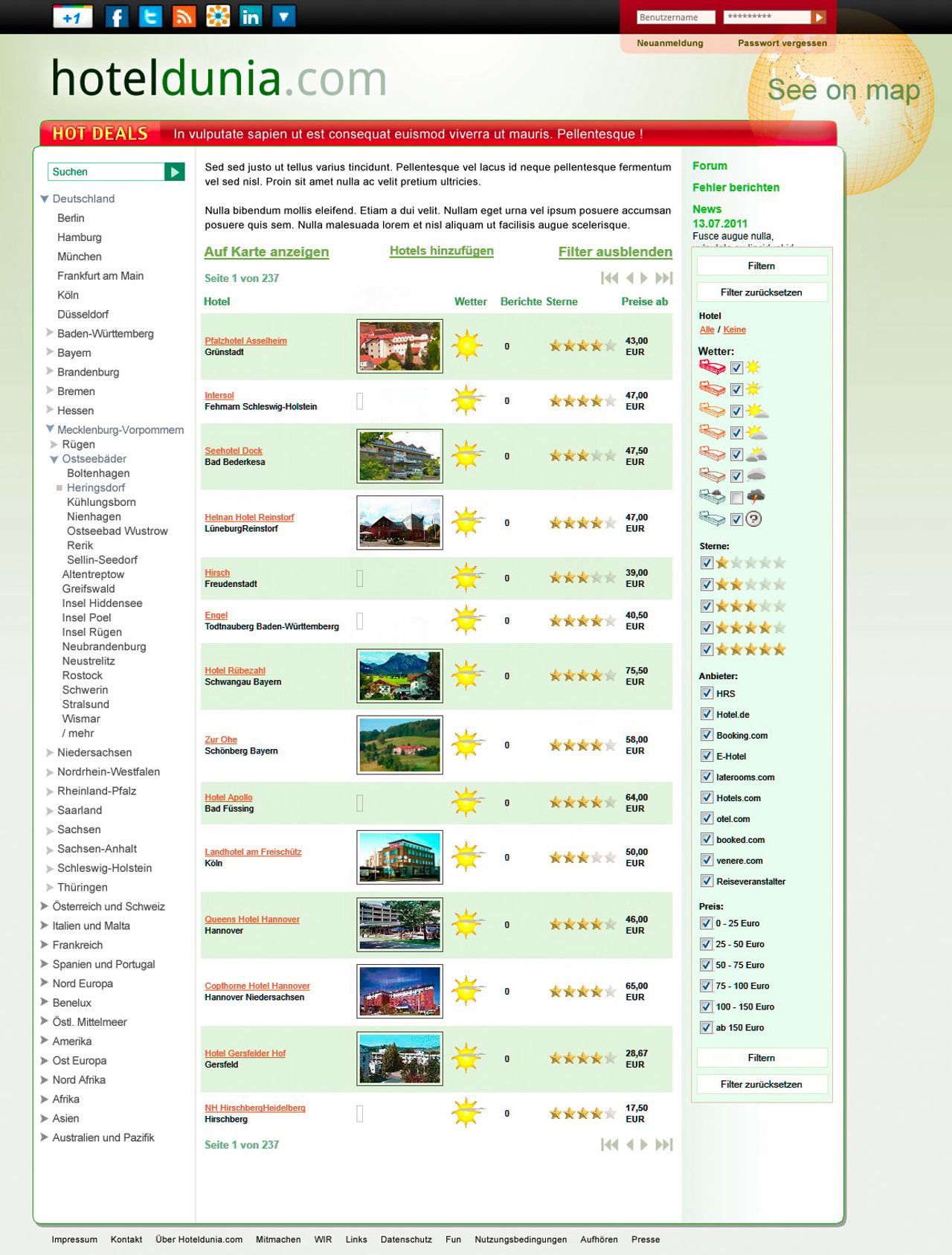Click the Facebook icon in top bar

coord(116,16)
